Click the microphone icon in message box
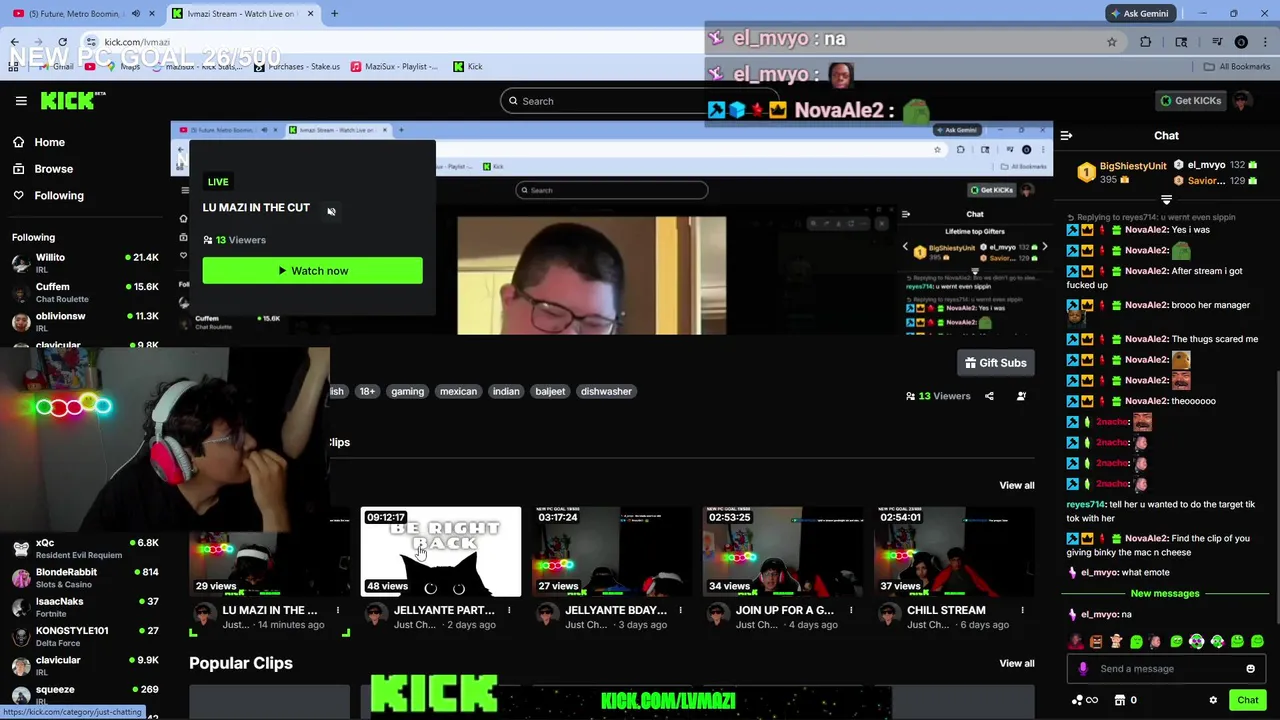 point(1083,669)
